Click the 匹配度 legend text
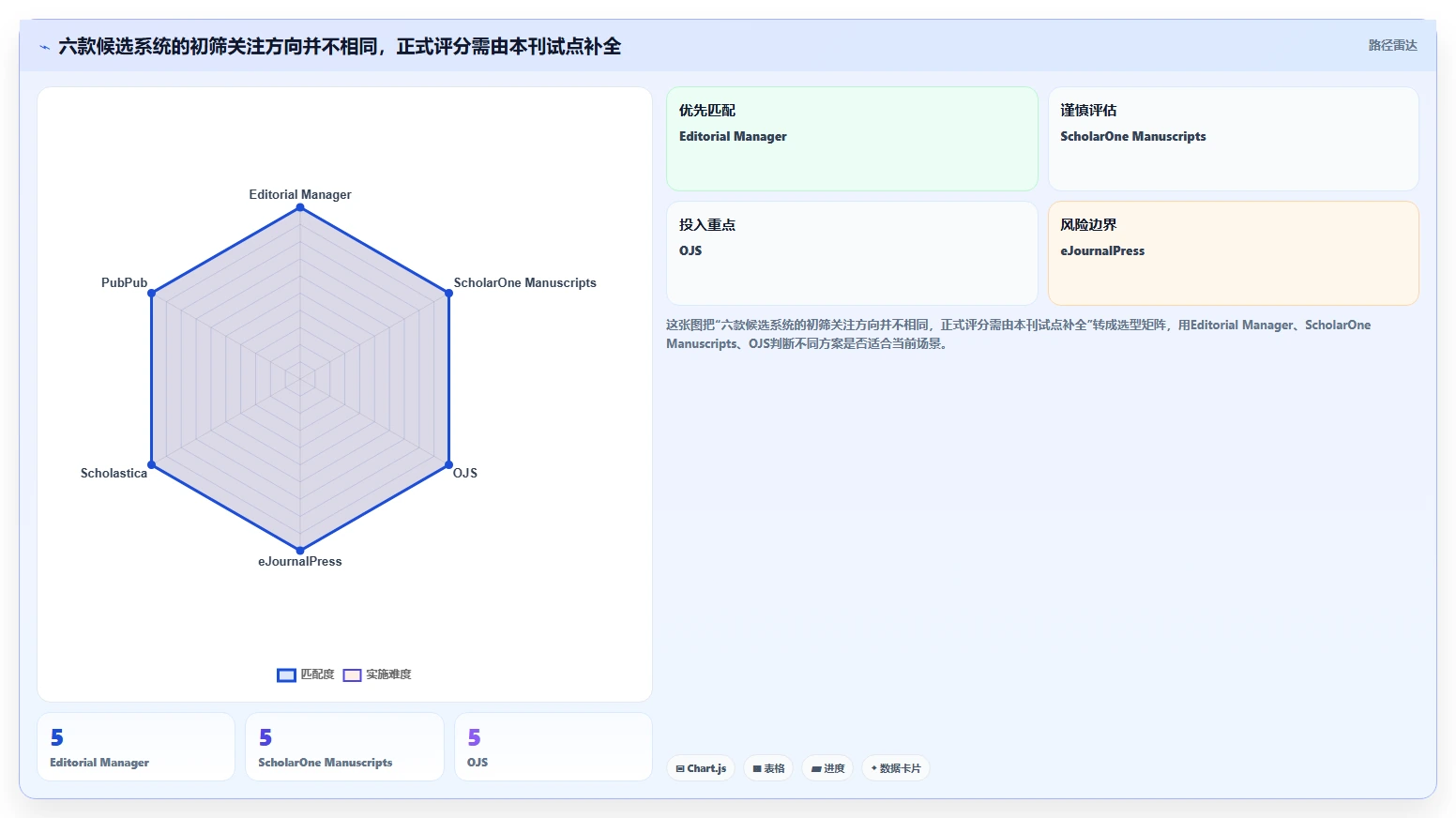The image size is (1456, 818). click(317, 674)
